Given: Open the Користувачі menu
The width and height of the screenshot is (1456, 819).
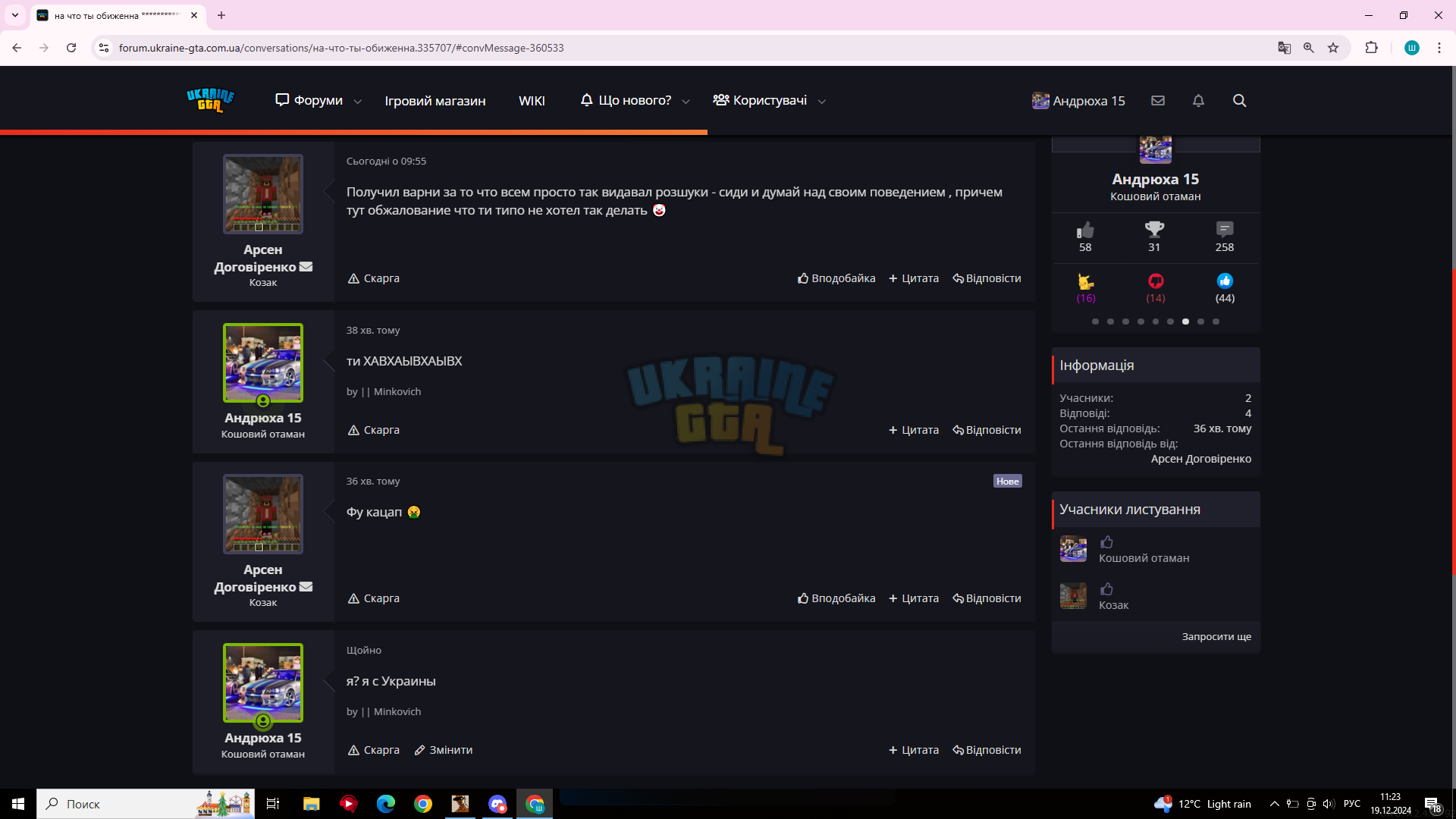Looking at the screenshot, I should pos(760,100).
